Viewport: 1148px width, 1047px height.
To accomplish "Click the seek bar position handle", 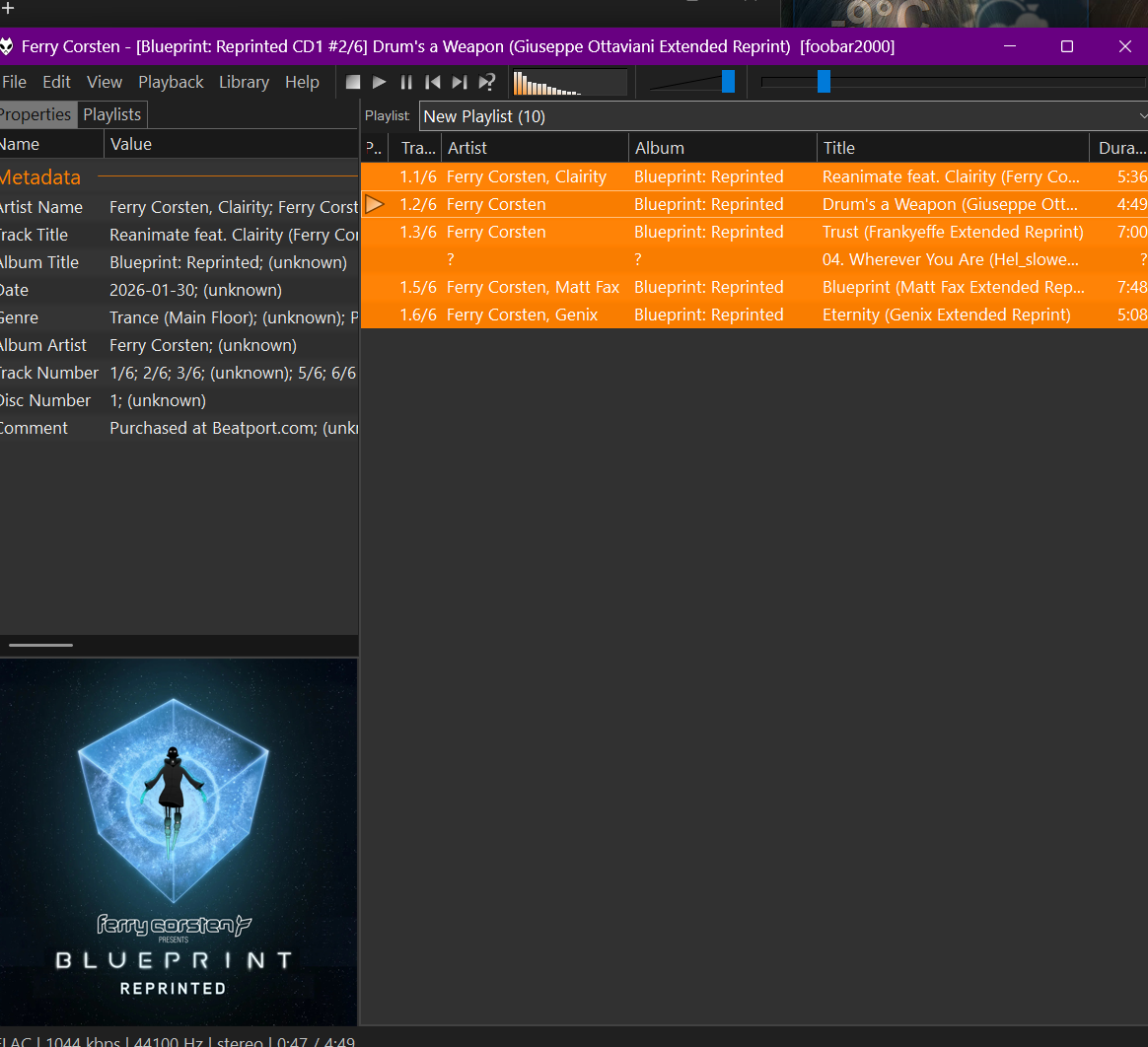I will point(824,81).
